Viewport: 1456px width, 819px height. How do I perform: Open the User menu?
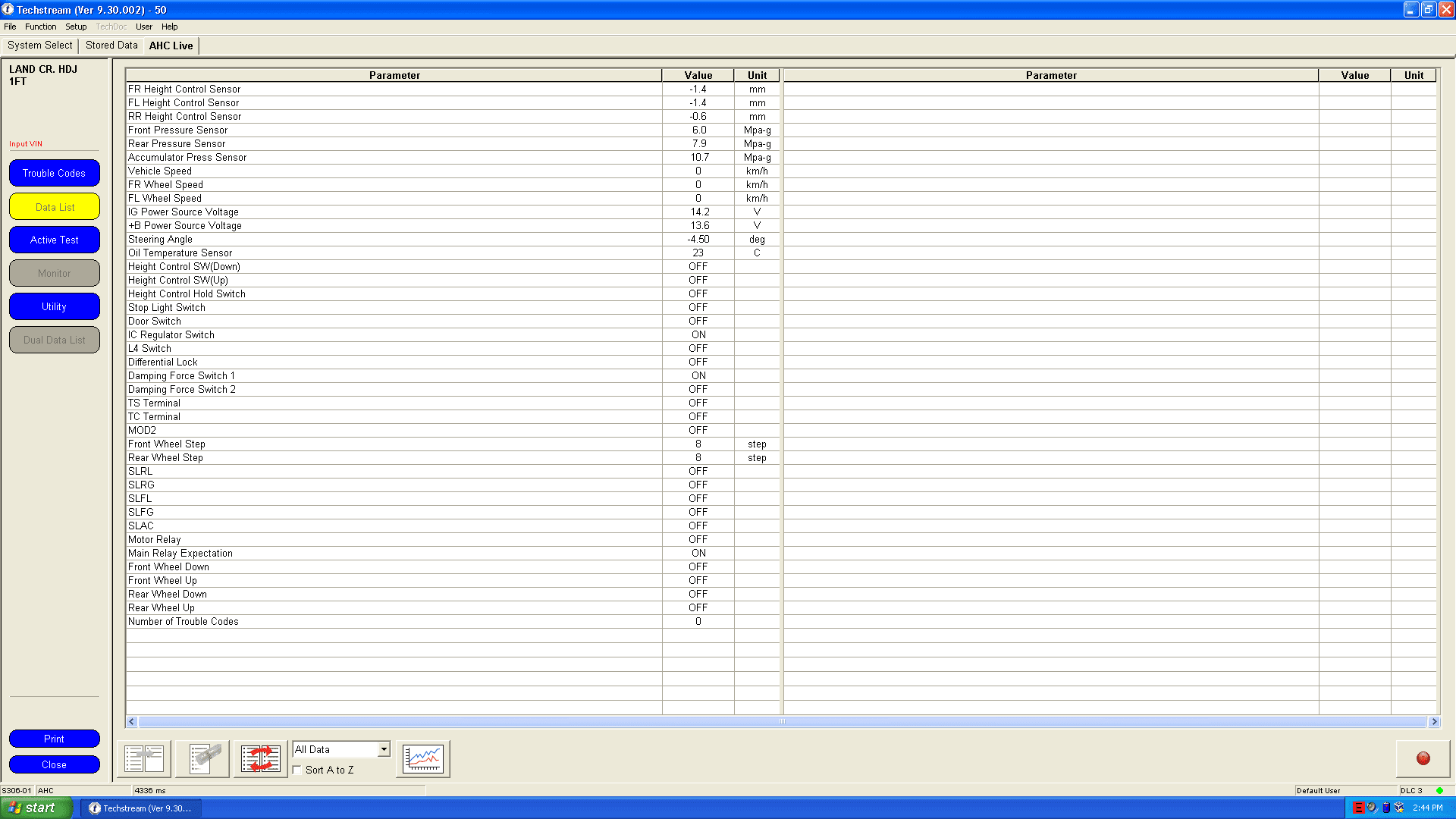coord(144,27)
